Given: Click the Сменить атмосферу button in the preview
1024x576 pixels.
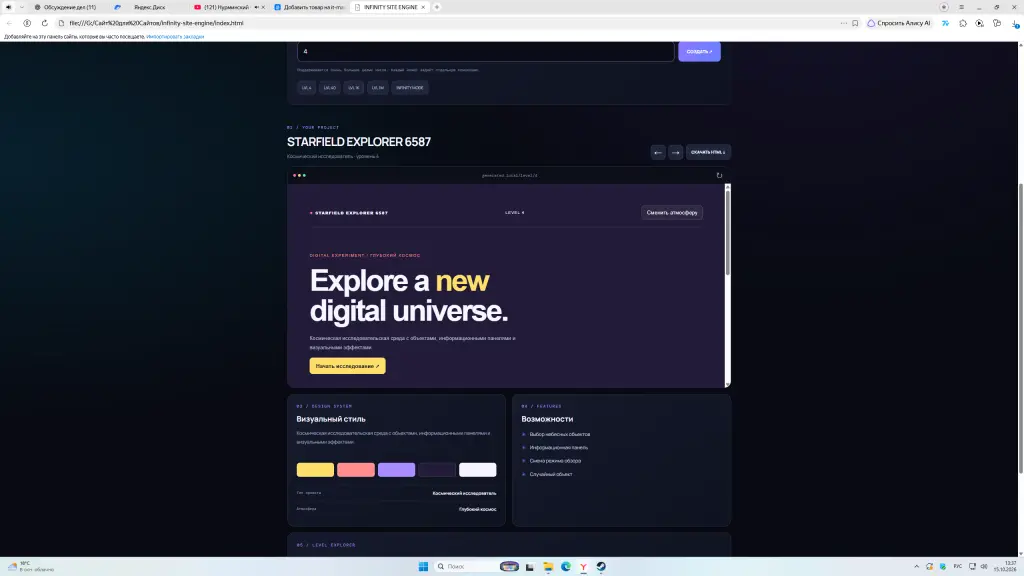Looking at the screenshot, I should coord(672,212).
